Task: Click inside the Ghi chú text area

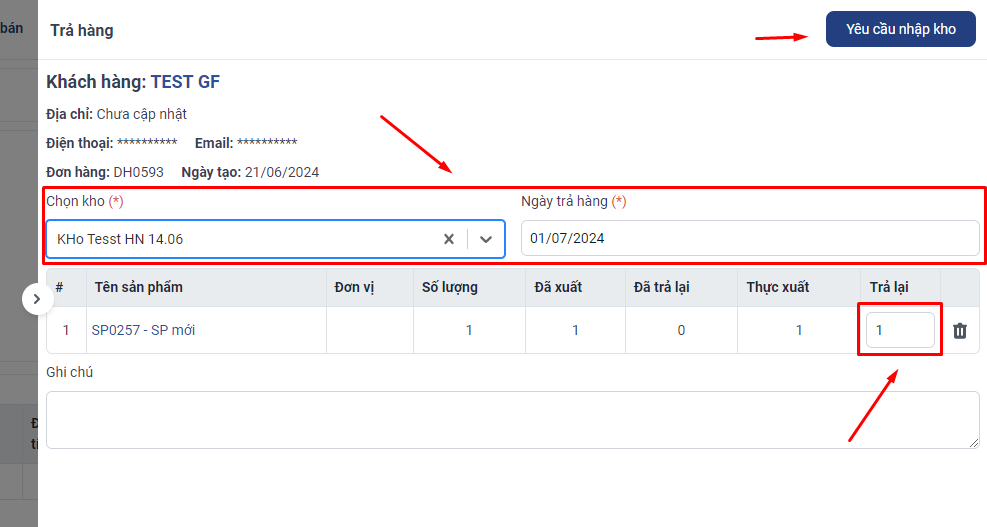Action: (510, 419)
